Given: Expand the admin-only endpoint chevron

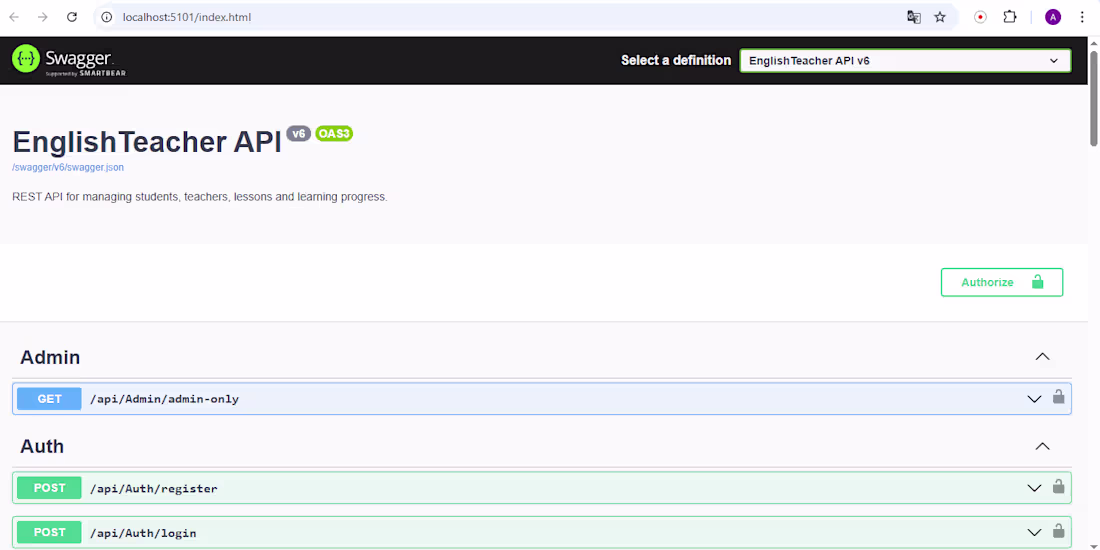Looking at the screenshot, I should pyautogui.click(x=1034, y=399).
